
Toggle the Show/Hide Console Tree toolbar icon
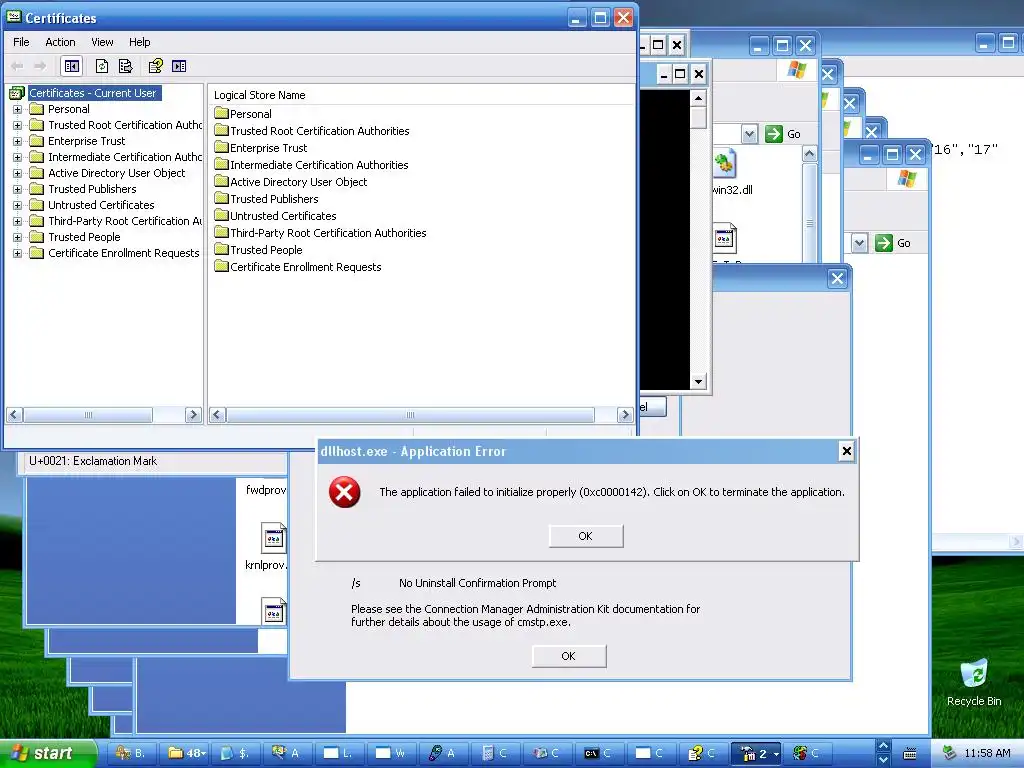tap(72, 66)
